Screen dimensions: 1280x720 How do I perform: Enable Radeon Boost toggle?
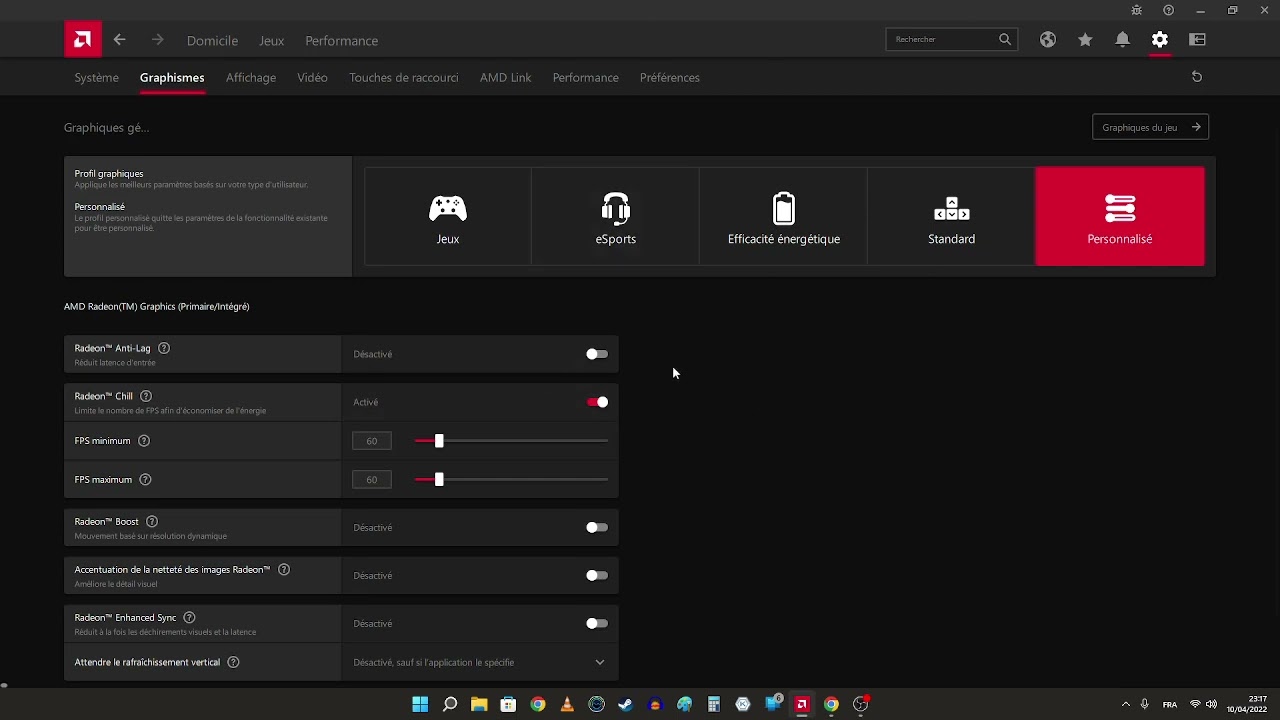pos(597,527)
